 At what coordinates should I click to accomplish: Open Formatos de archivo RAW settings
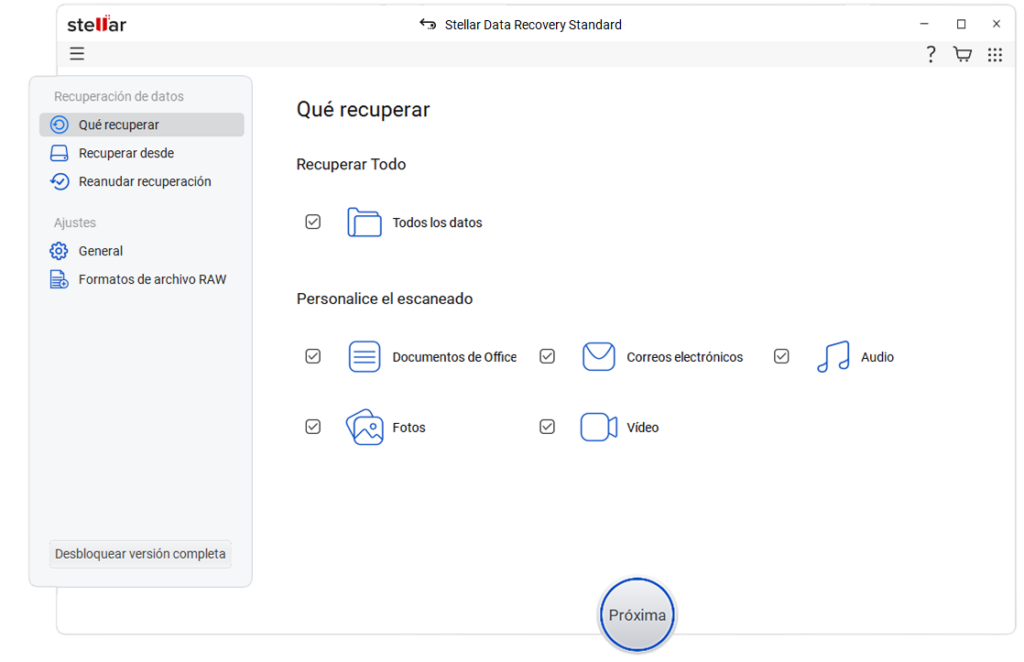[142, 279]
